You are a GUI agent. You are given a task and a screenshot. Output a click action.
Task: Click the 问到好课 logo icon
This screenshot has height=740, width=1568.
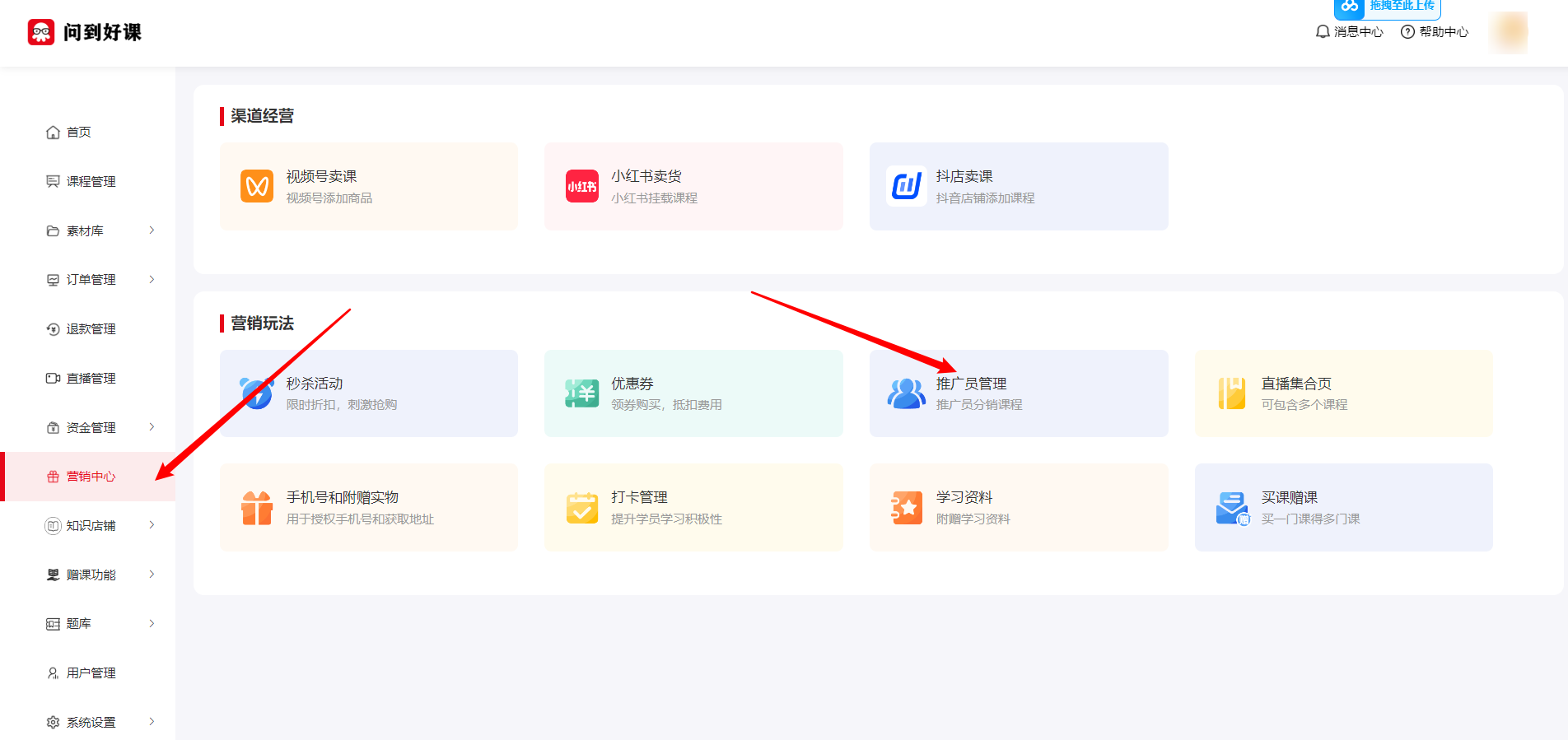41,32
